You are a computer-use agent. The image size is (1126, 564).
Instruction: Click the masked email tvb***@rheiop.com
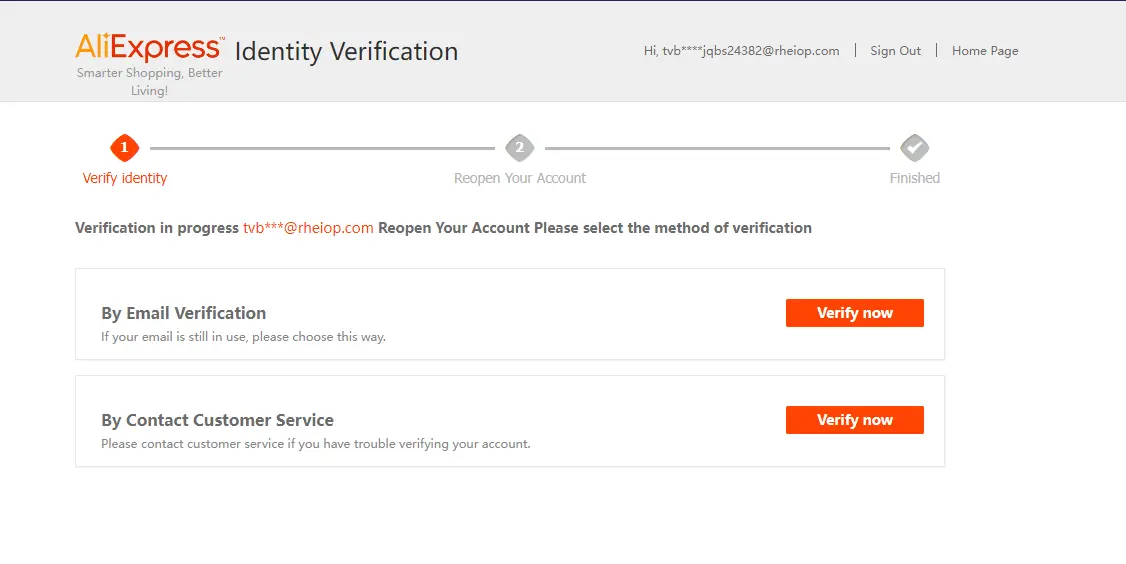click(308, 228)
